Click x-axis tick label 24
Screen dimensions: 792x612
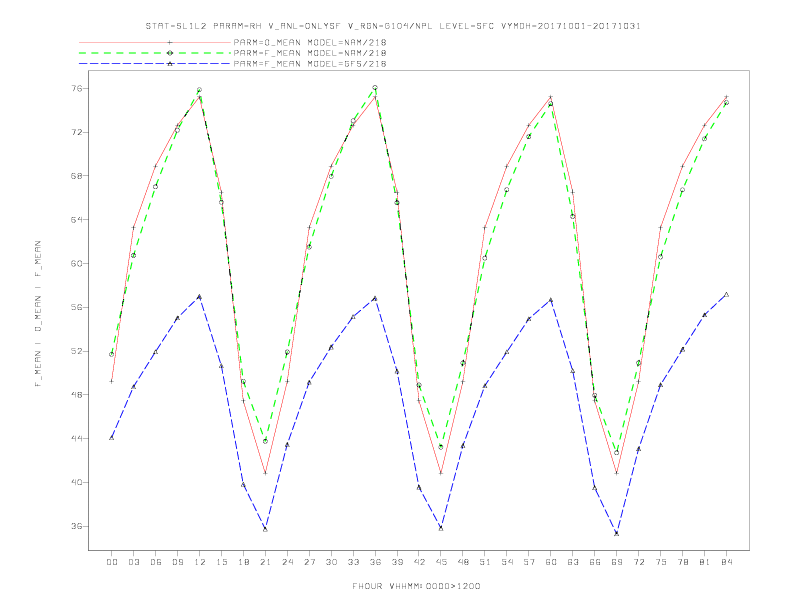click(287, 562)
